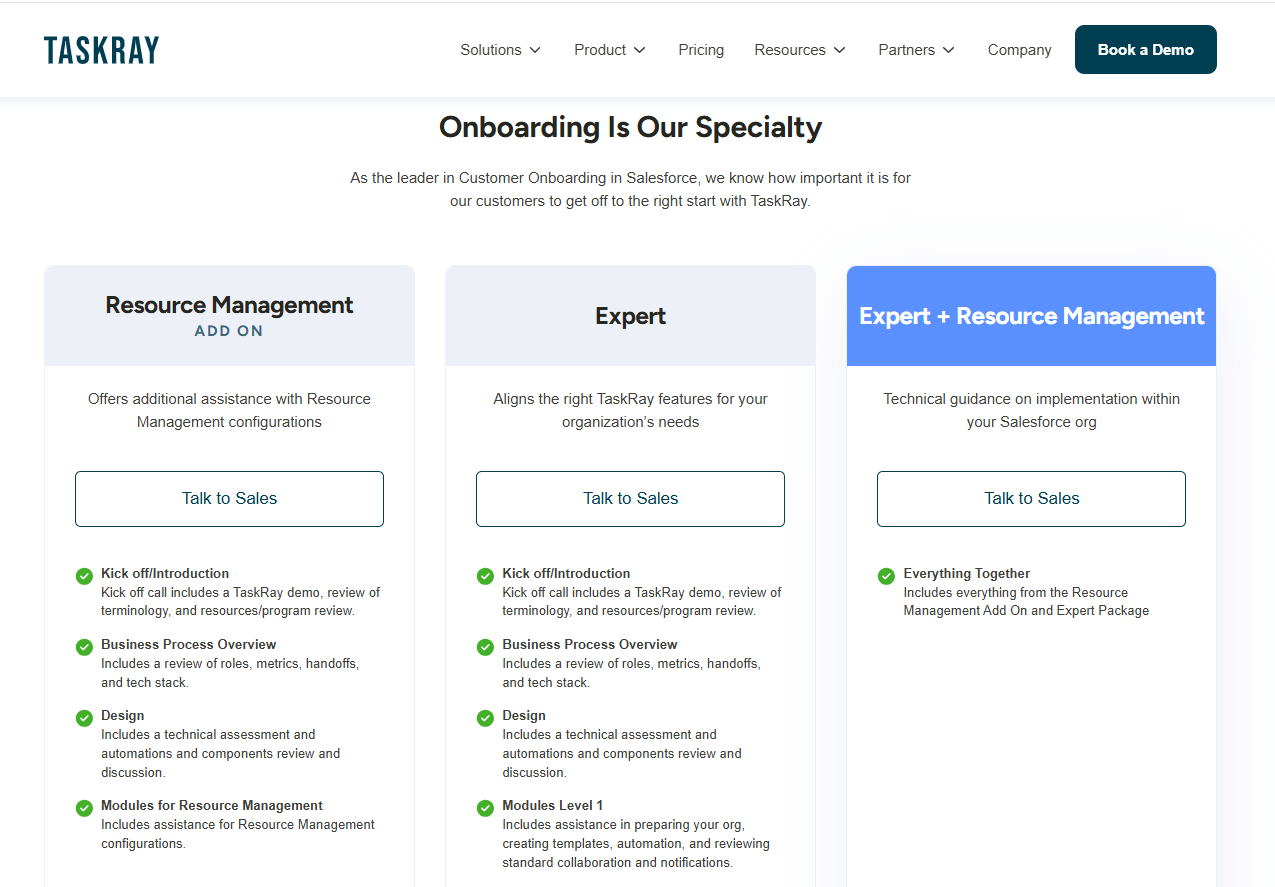
Task: Click checkmark icon beside Everything Together
Action: (x=886, y=576)
